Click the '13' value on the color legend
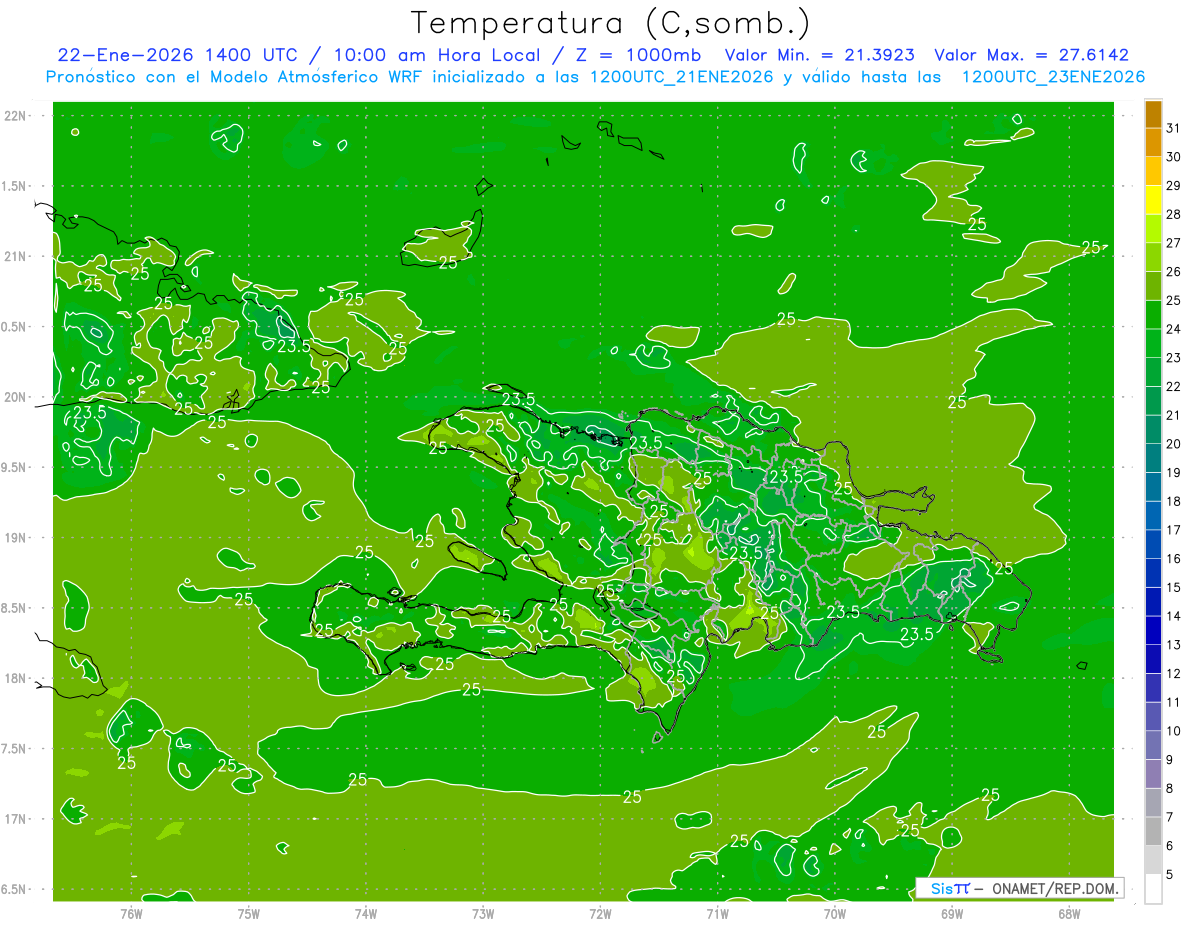 pos(1174,645)
